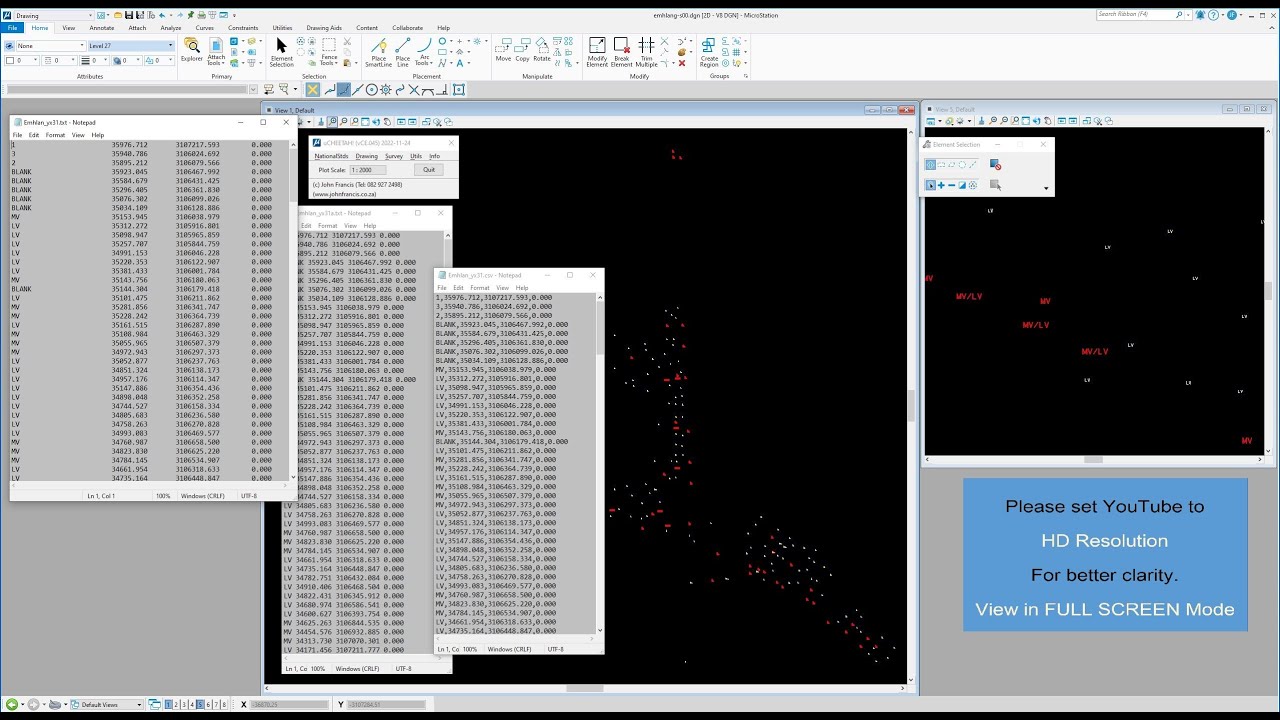The height and width of the screenshot is (720, 1280).
Task: Toggle view 6 button in status bar
Action: (208, 705)
